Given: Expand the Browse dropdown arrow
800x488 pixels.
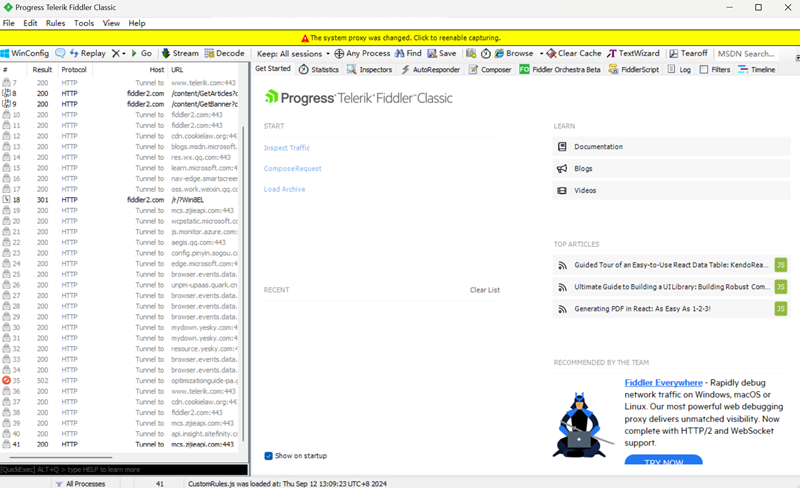Looking at the screenshot, I should pyautogui.click(x=541, y=54).
